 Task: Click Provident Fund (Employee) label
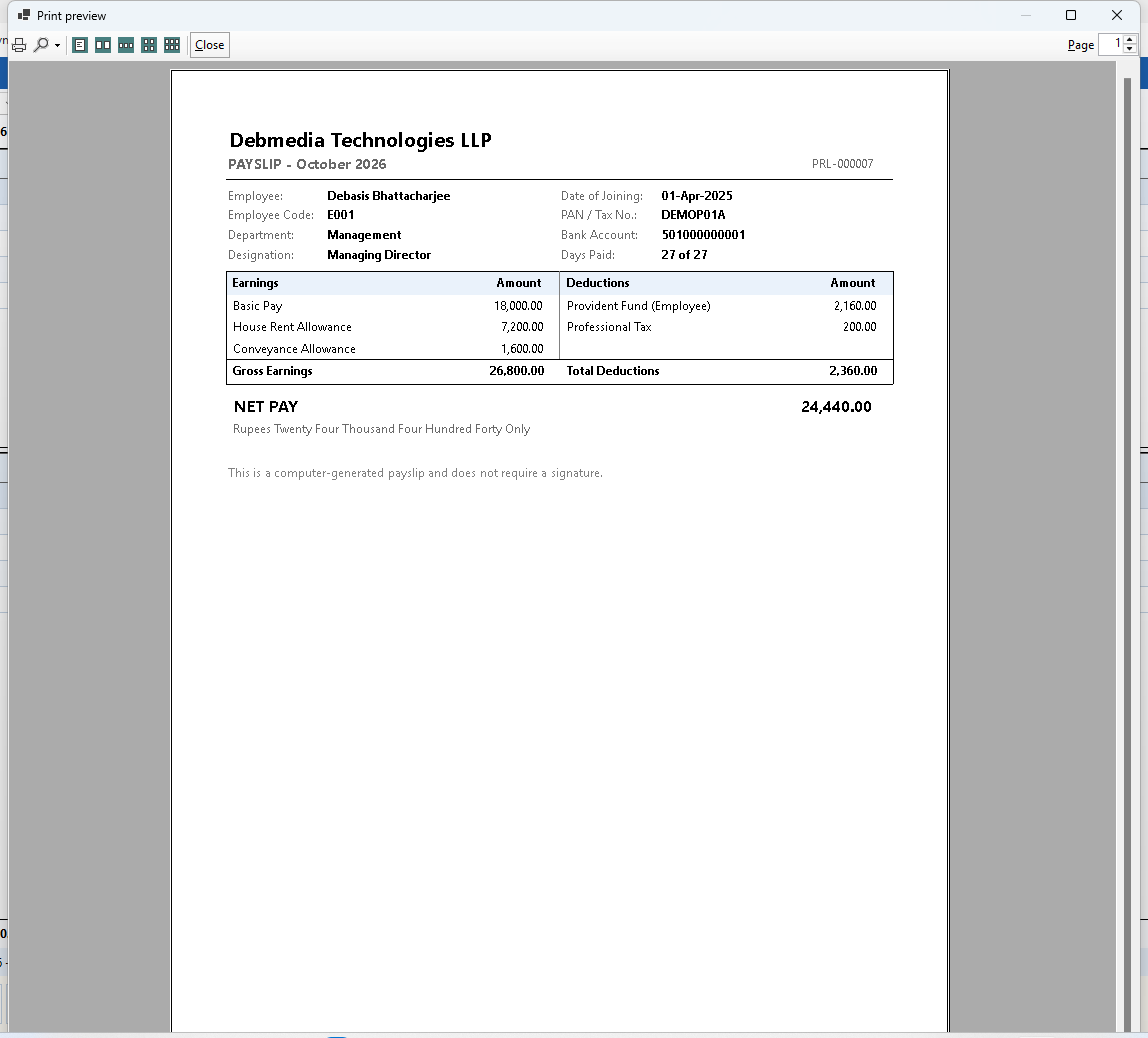pos(638,306)
